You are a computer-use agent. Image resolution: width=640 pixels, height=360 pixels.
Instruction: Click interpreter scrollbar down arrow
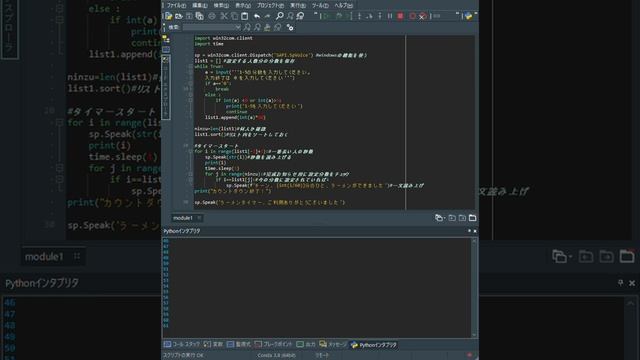474,335
